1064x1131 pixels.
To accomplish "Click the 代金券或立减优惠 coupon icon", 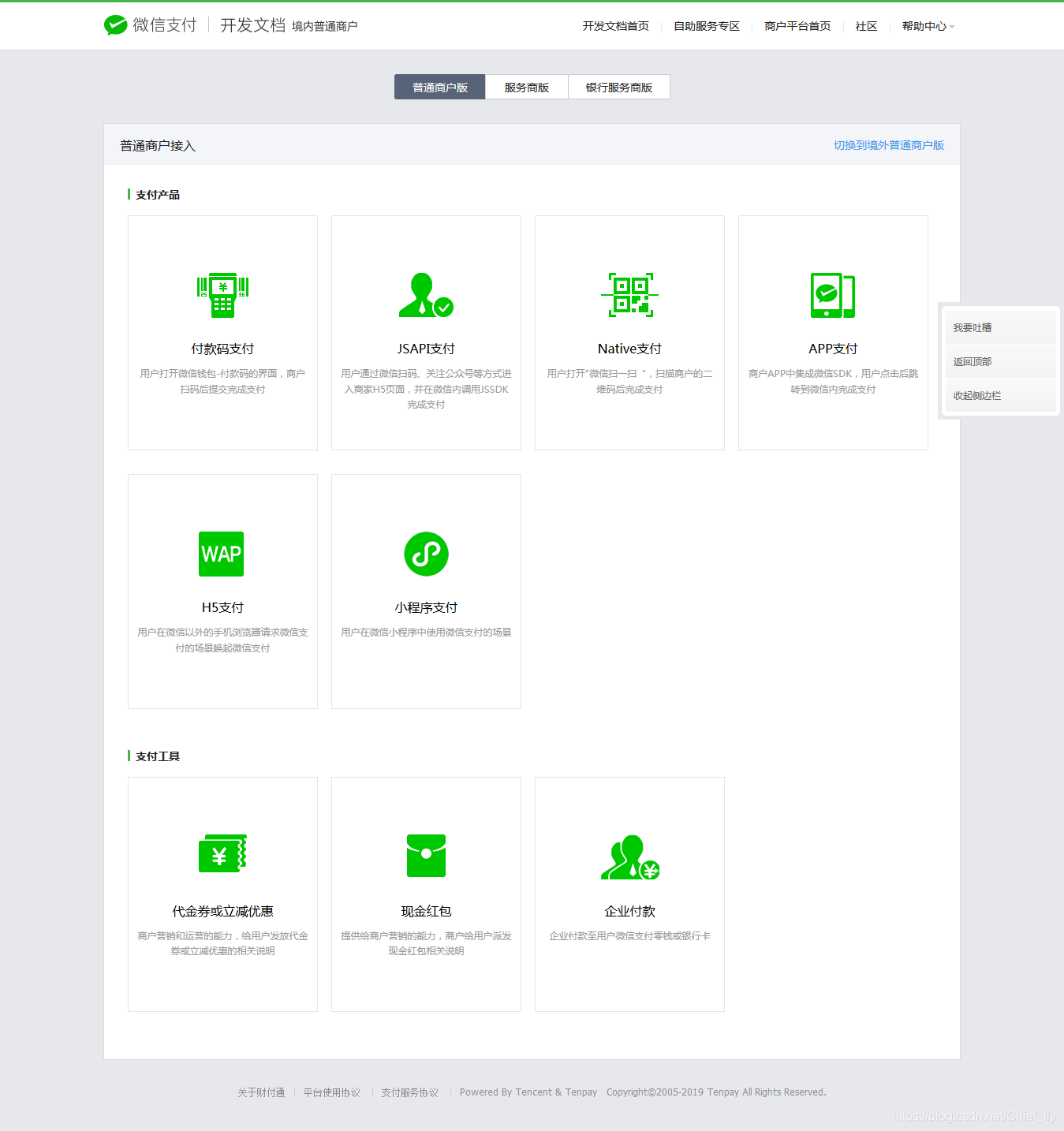I will 222,853.
